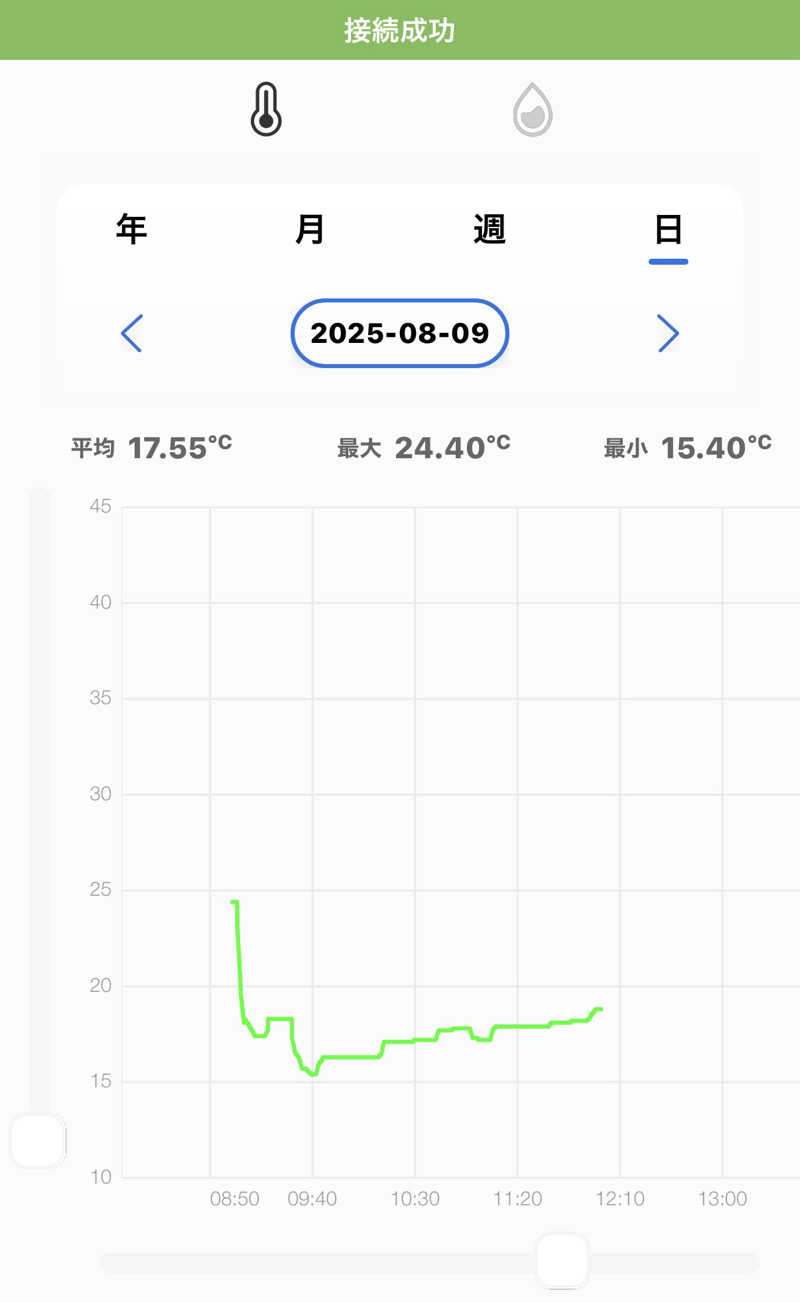Click the 09:40 time axis label

click(x=312, y=1198)
